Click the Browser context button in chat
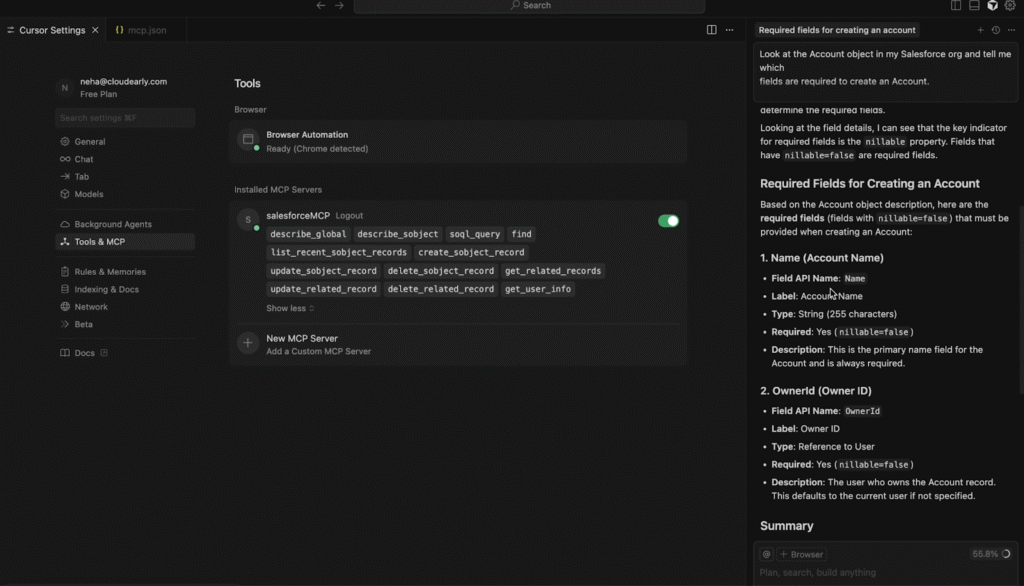The height and width of the screenshot is (586, 1024). click(x=802, y=554)
